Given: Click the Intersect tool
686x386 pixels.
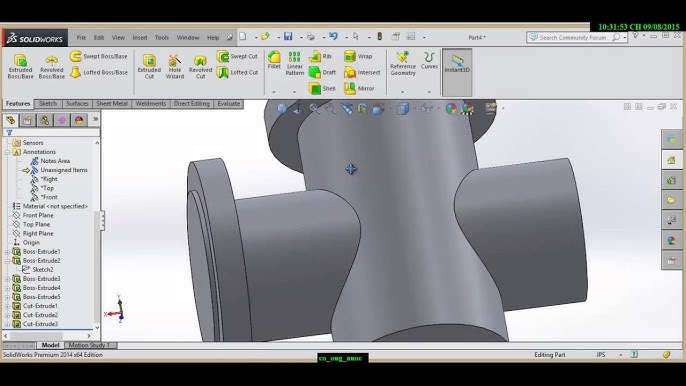Looking at the screenshot, I should click(362, 72).
